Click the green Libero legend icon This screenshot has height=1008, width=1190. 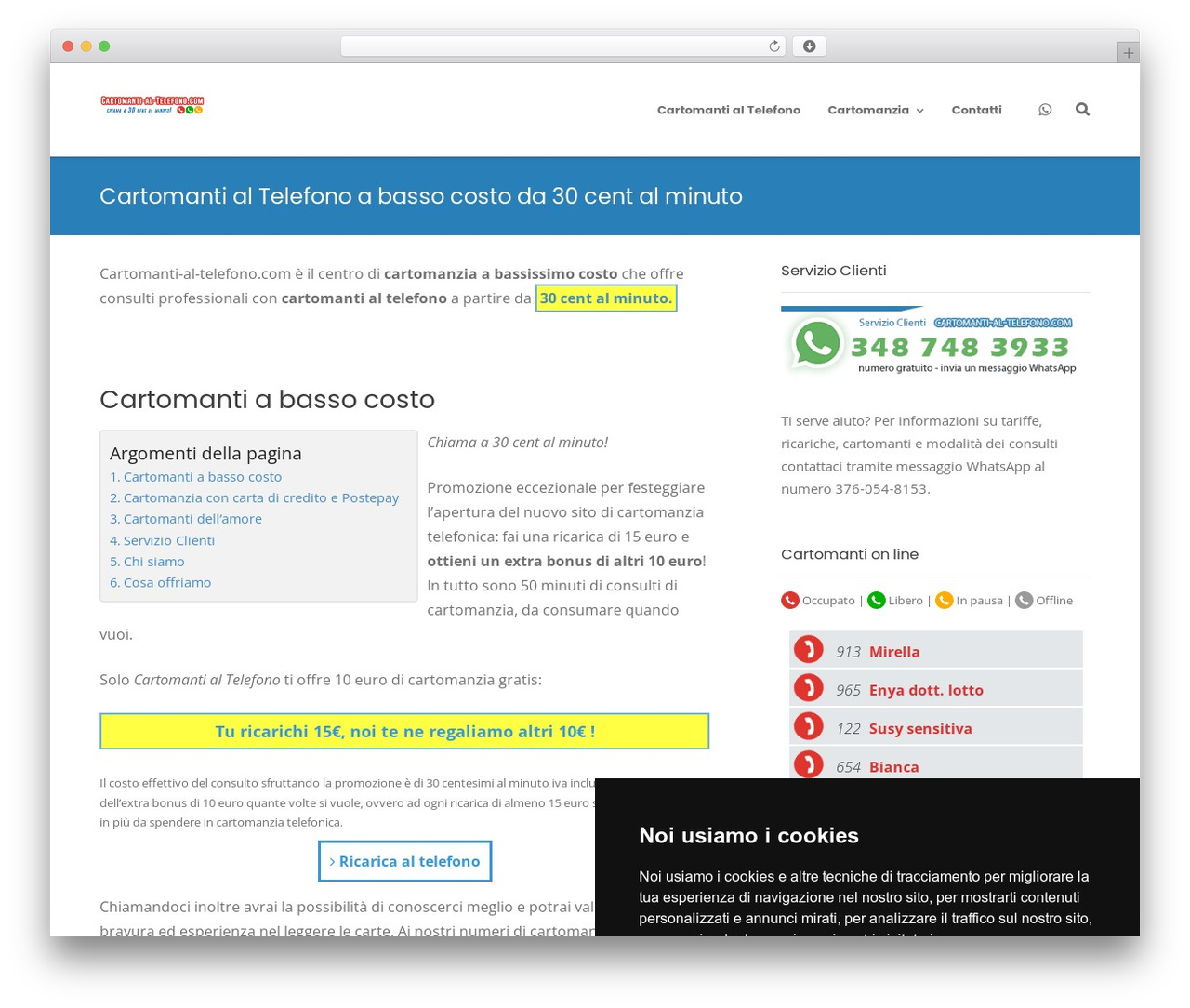(876, 601)
